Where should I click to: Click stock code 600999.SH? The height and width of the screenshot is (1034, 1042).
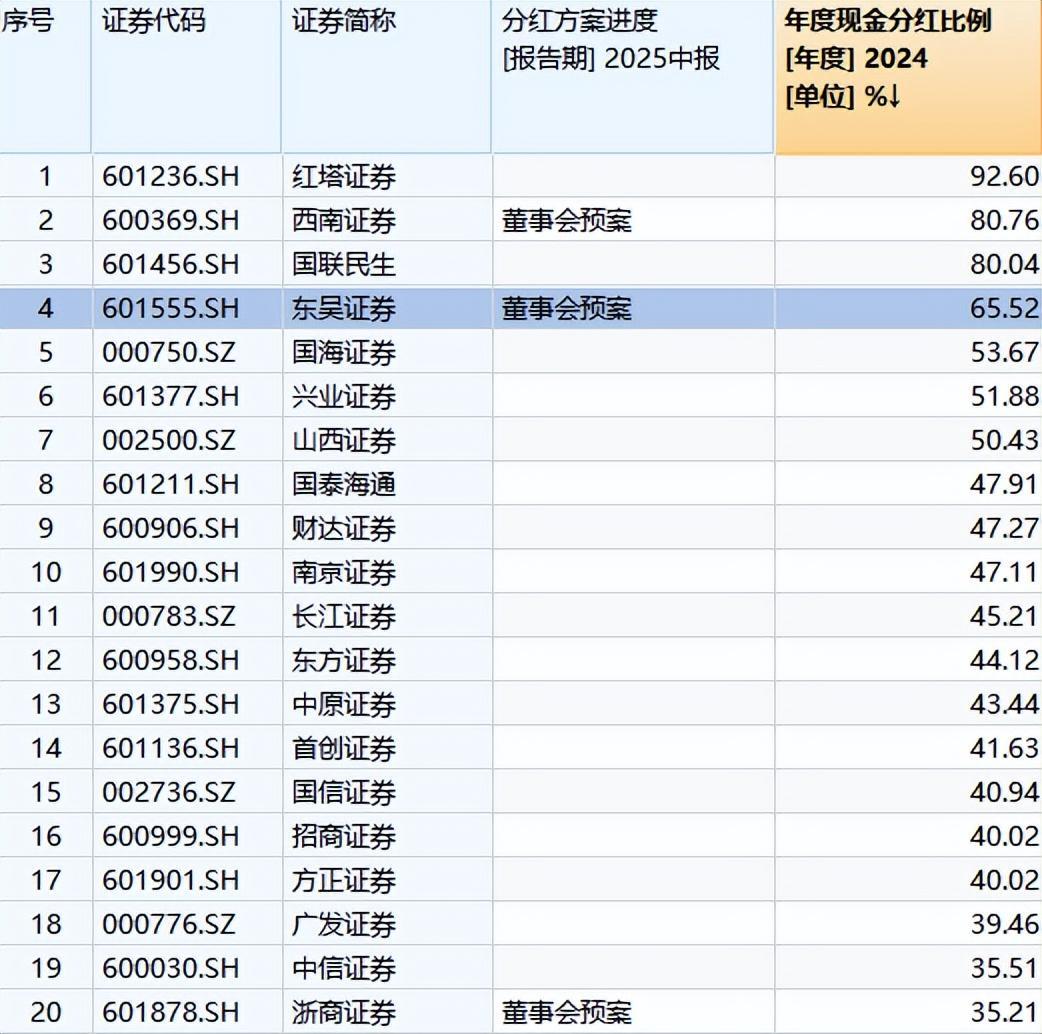[171, 836]
